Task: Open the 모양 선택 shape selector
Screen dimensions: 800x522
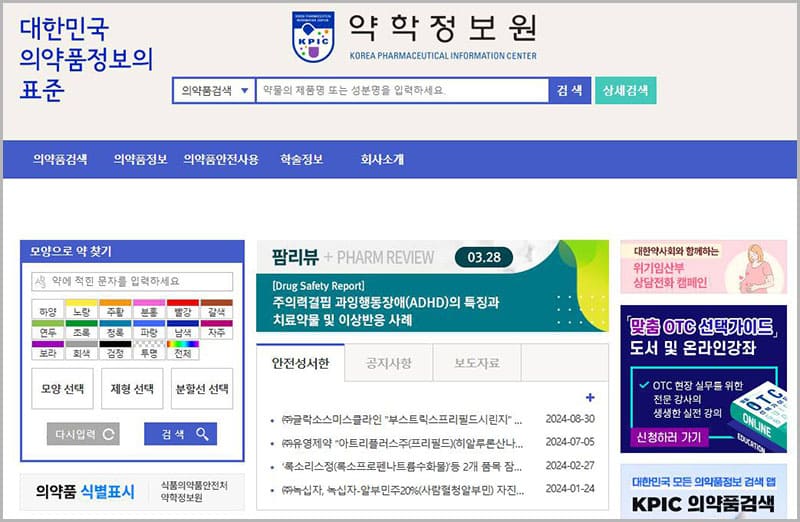Action: (62, 389)
